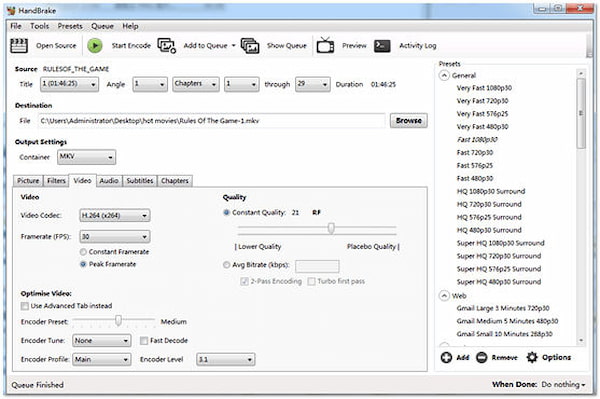Image resolution: width=600 pixels, height=399 pixels.
Task: Click the Show Queue label
Action: (x=287, y=46)
